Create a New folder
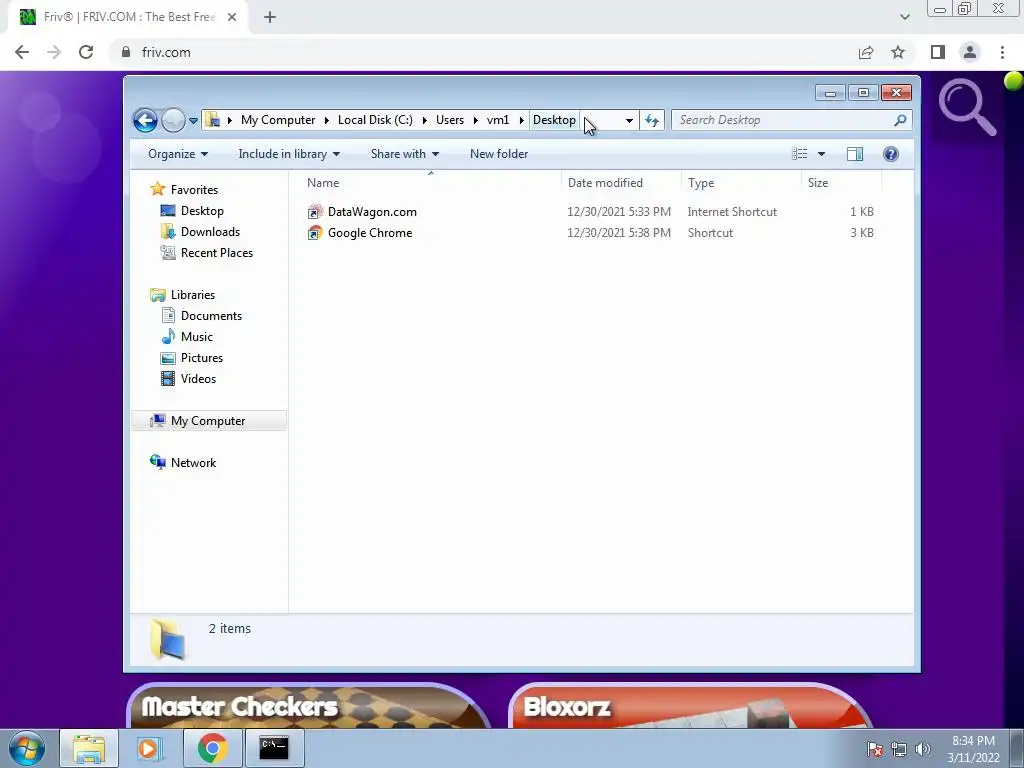1024x768 pixels. tap(499, 154)
